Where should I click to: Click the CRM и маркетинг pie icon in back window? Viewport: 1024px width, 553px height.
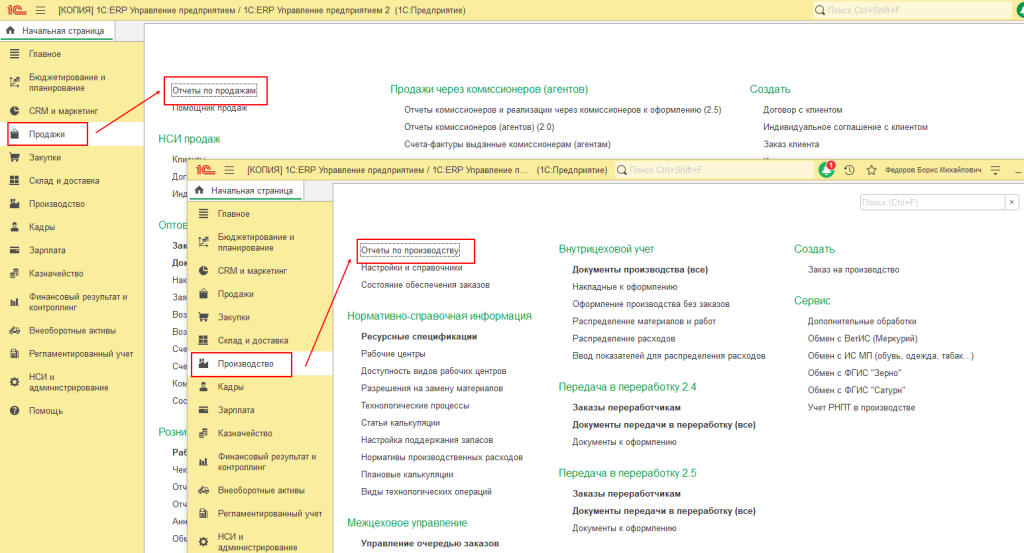coord(15,111)
